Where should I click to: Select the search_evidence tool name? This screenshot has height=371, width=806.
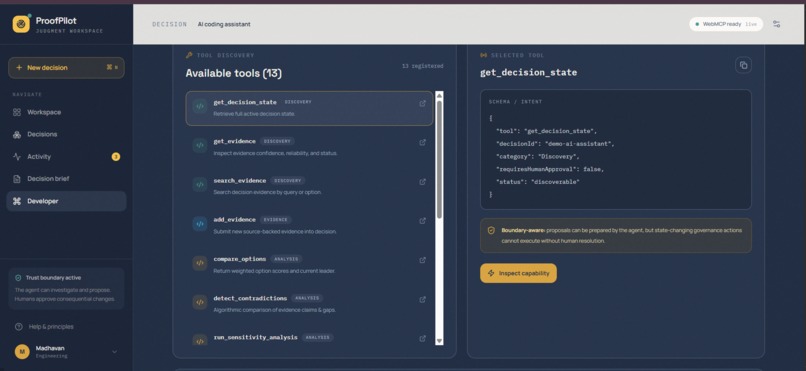[240, 180]
